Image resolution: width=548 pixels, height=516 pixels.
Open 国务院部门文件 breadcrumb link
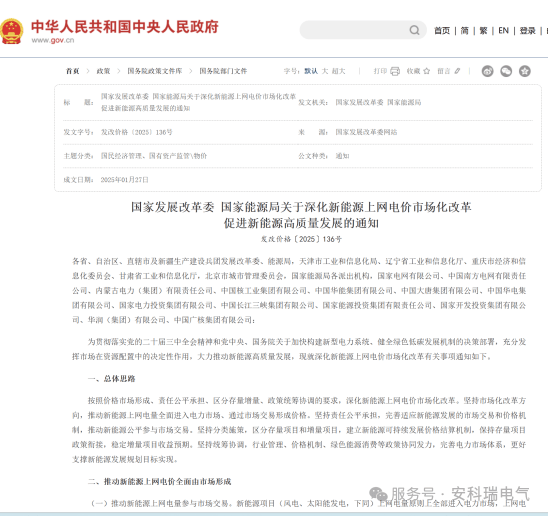223,71
